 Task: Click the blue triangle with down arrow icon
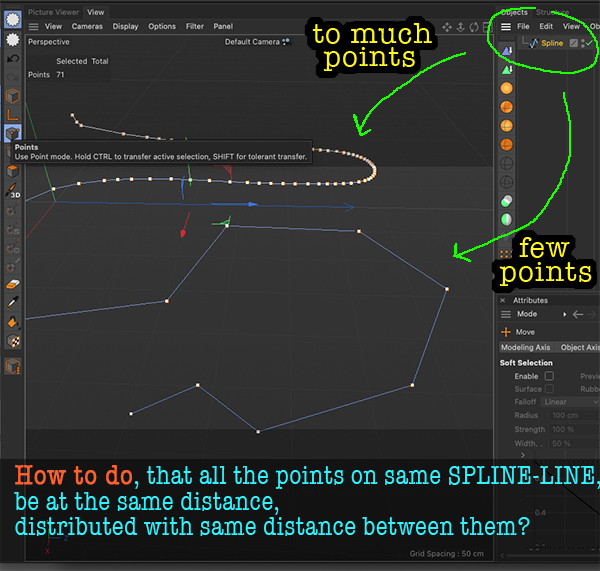click(507, 51)
